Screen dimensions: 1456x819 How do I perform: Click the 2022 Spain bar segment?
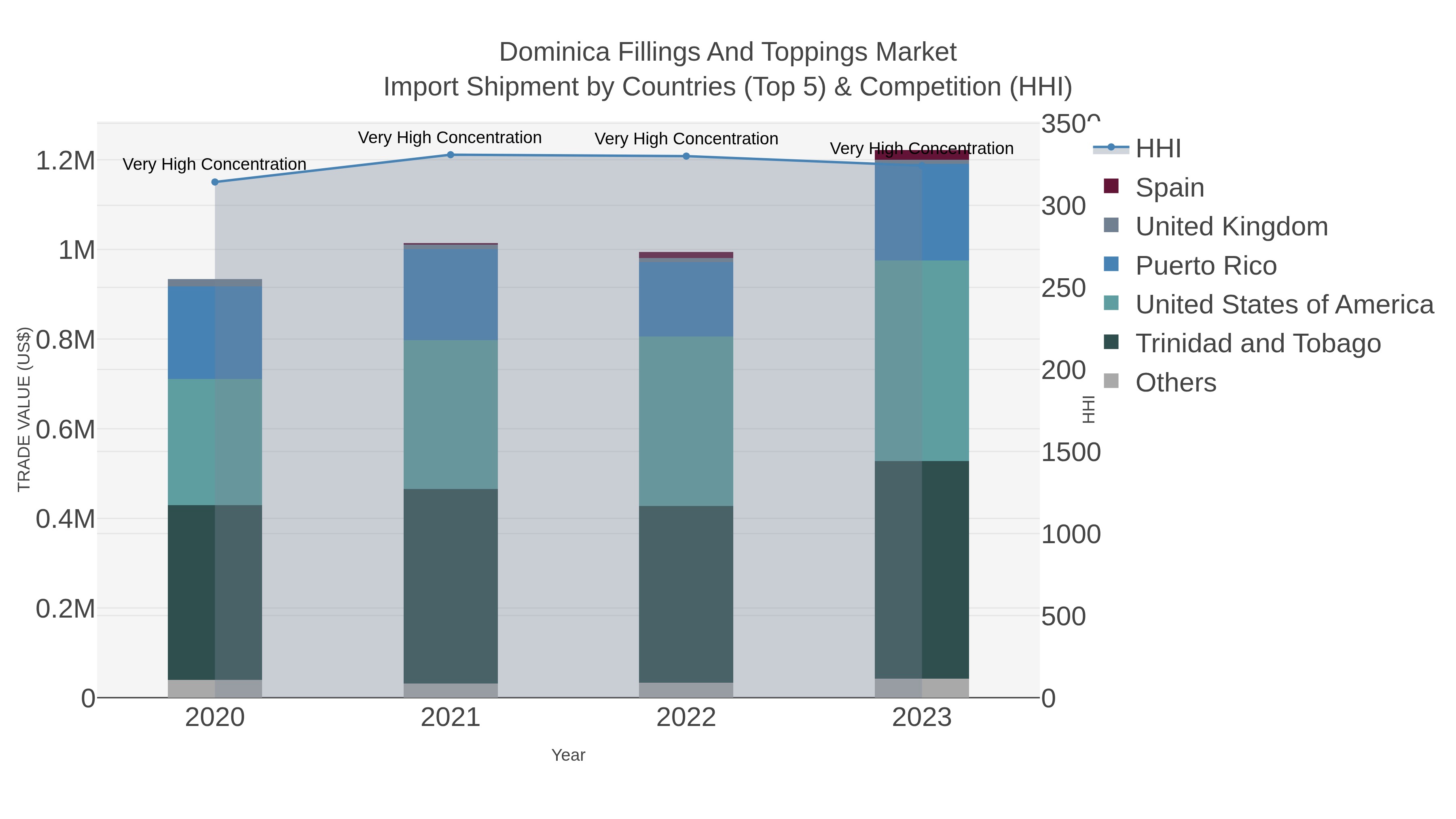coord(686,255)
